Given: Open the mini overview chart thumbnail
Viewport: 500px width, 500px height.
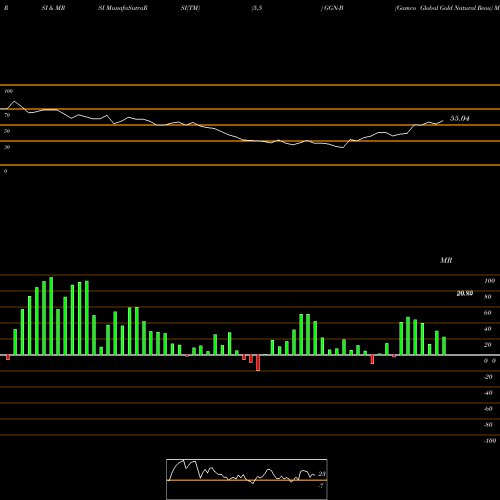Looking at the screenshot, I should [247, 479].
